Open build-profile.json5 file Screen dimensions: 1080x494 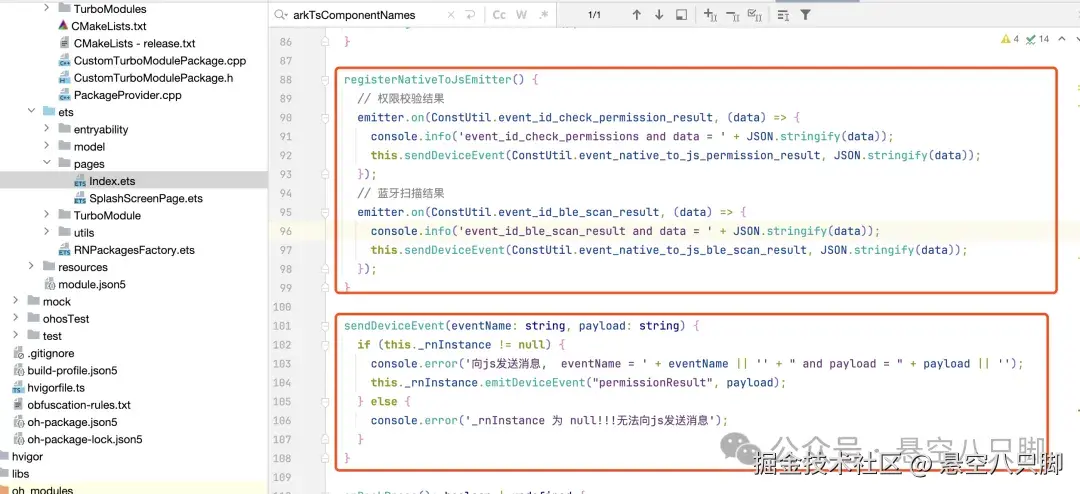pos(72,371)
